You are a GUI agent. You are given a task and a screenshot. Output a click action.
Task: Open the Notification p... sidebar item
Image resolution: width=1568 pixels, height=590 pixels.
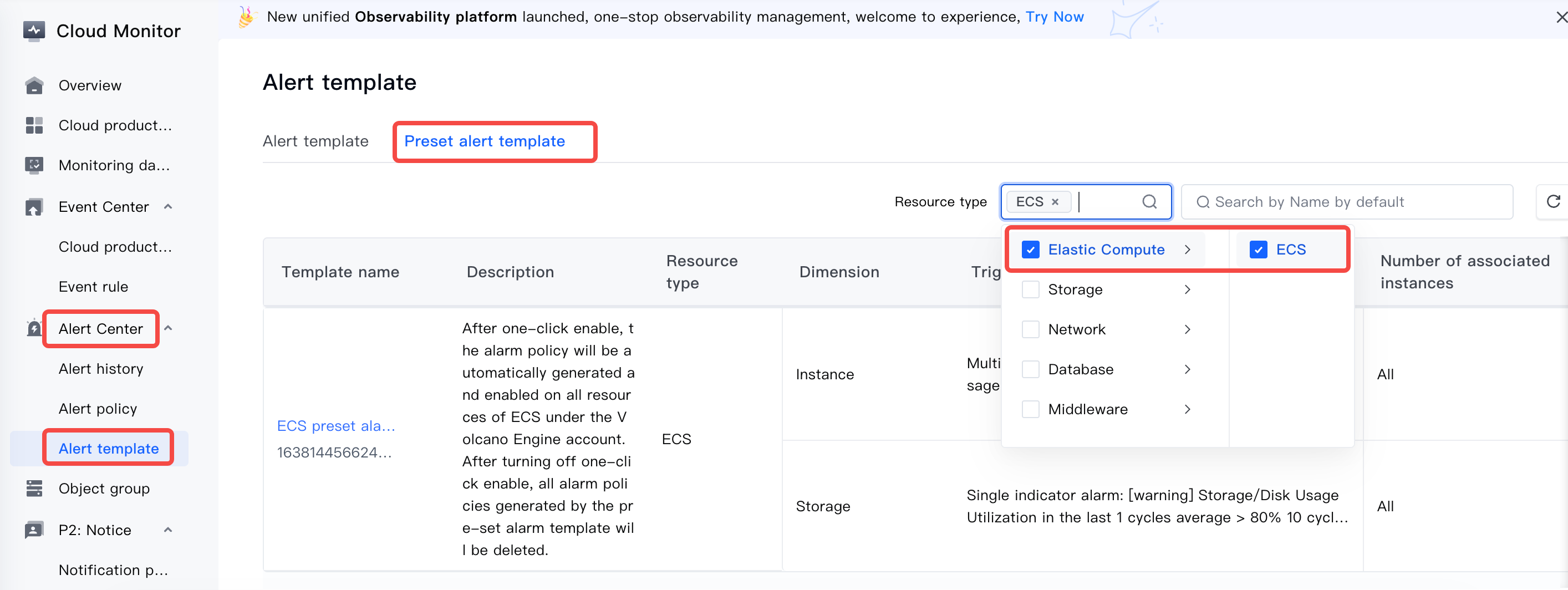tap(113, 571)
